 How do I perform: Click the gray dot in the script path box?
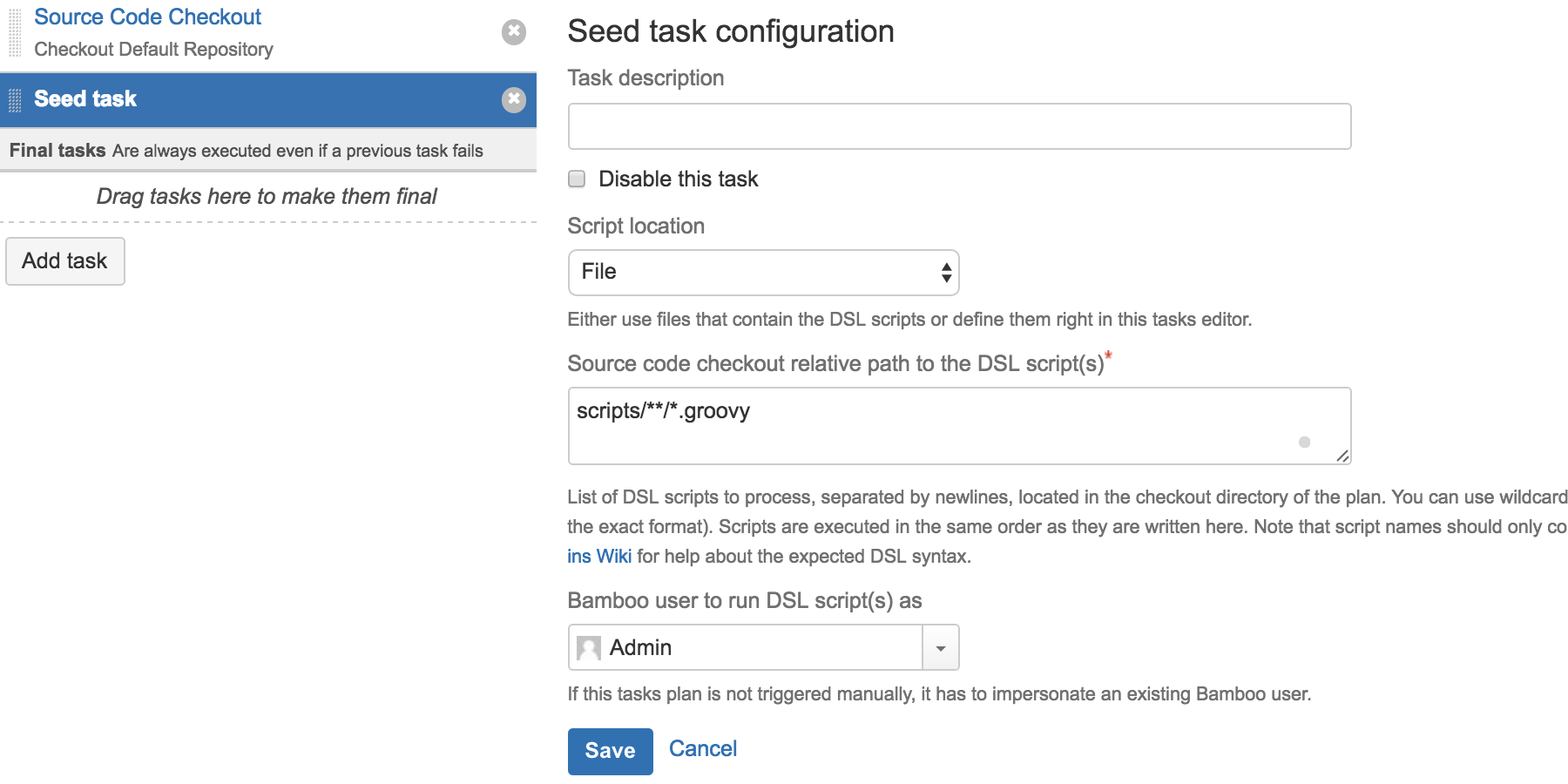[x=1304, y=443]
